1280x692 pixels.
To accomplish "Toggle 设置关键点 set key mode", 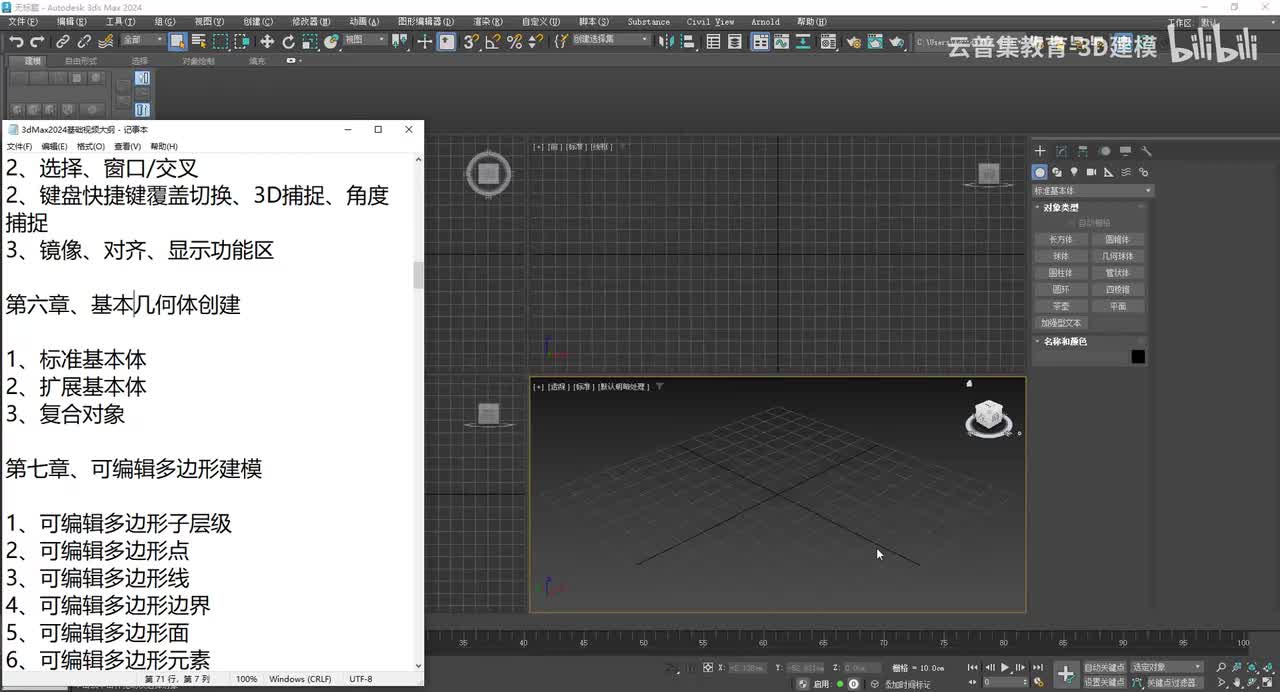I will click(1104, 682).
